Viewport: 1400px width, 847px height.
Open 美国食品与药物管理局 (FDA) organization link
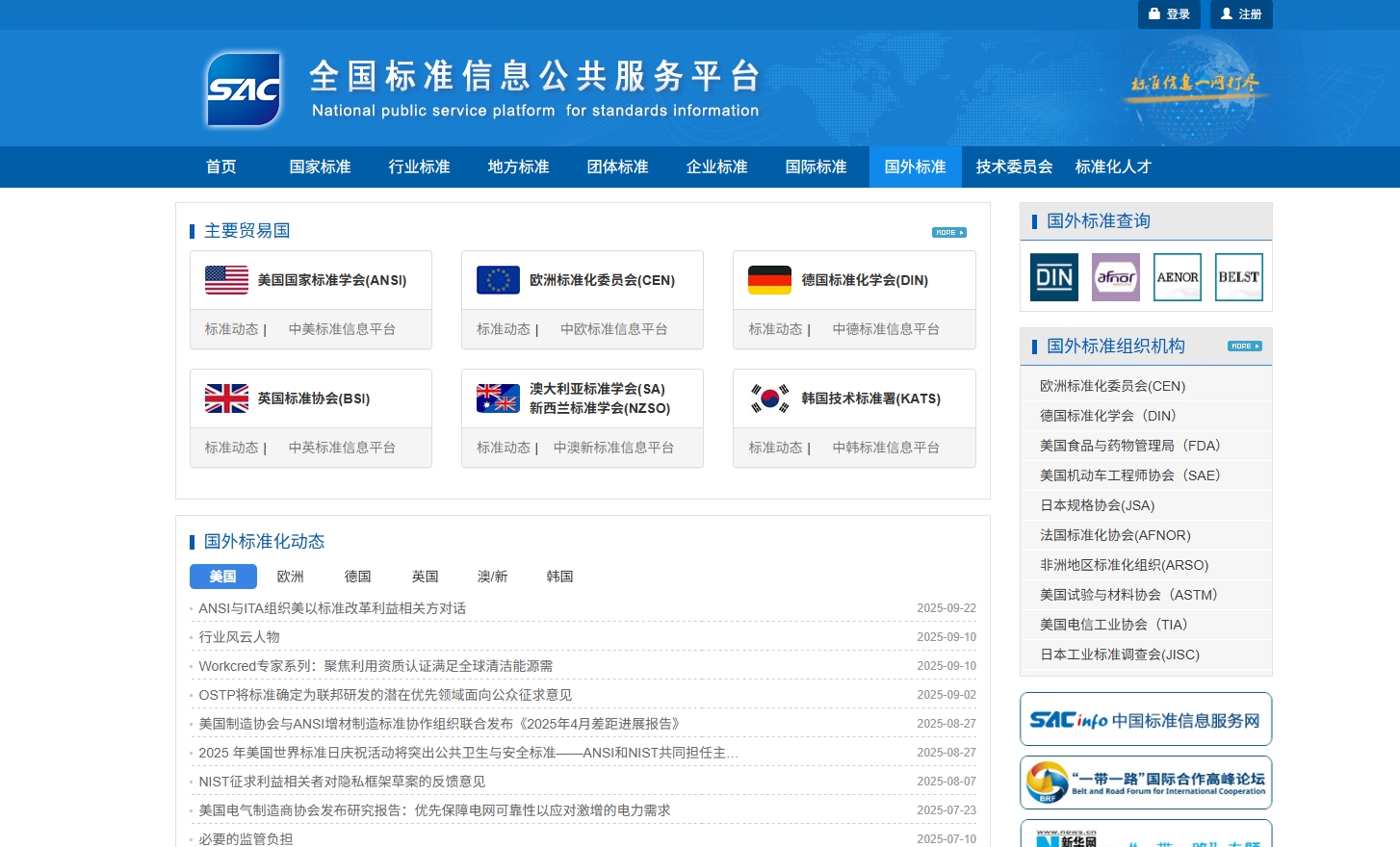pyautogui.click(x=1129, y=446)
